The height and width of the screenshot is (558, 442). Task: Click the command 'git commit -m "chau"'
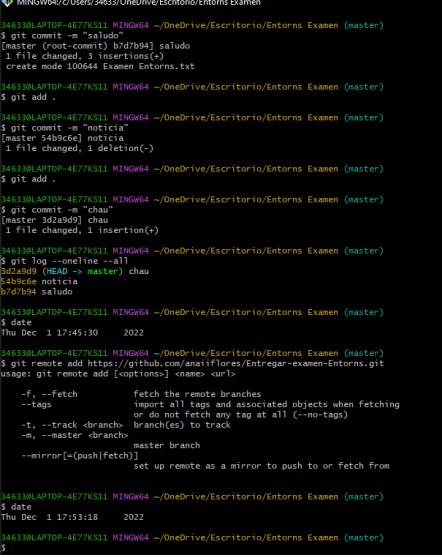pos(62,210)
